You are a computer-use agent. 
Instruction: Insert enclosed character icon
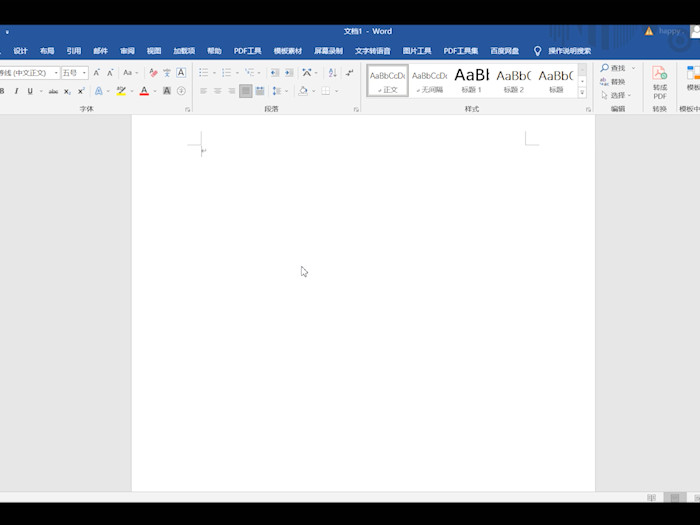coord(181,91)
